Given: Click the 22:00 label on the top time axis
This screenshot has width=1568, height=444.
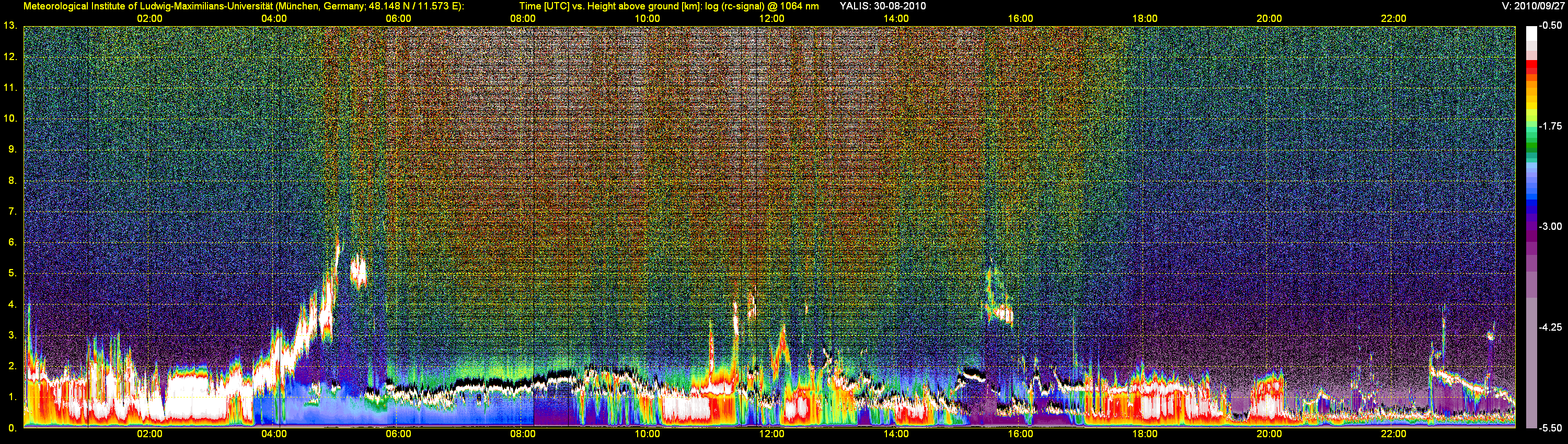Looking at the screenshot, I should (1394, 18).
